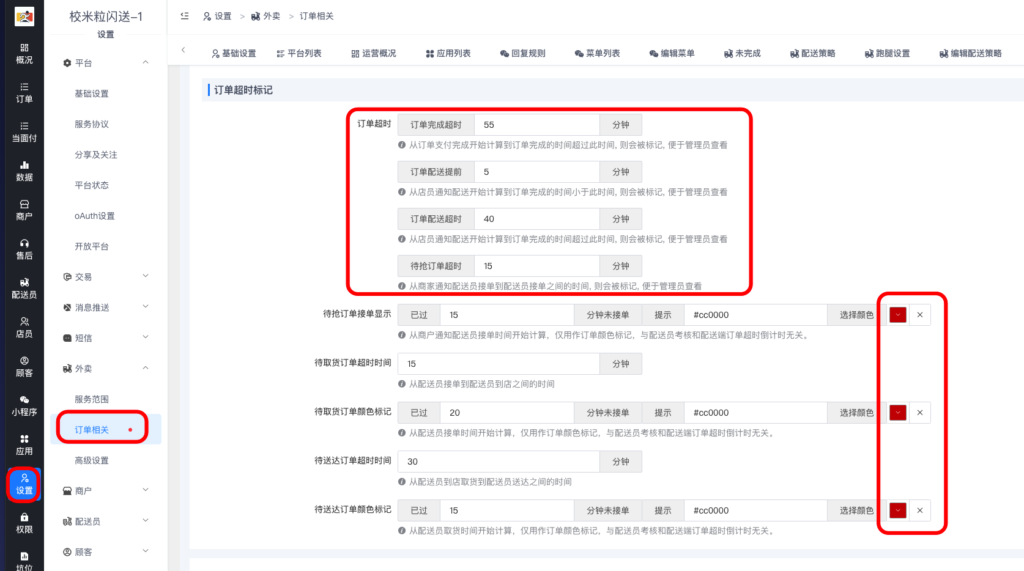The height and width of the screenshot is (571, 1024).
Task: Switch to the 菜单列表 tab
Action: point(597,54)
